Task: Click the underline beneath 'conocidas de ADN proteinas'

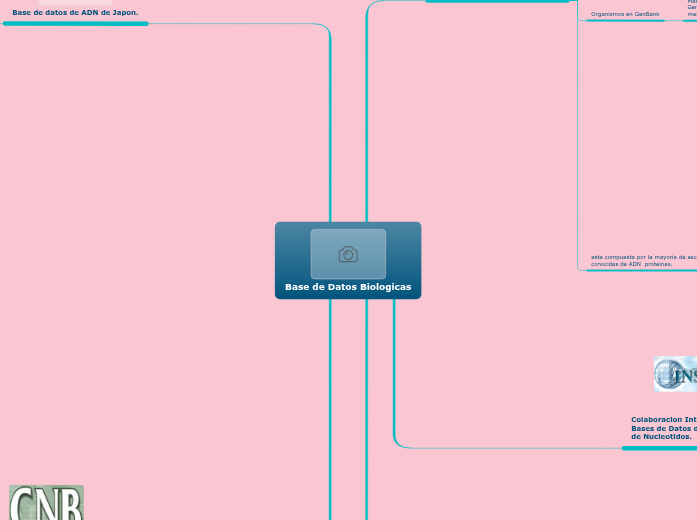Action: coord(640,270)
